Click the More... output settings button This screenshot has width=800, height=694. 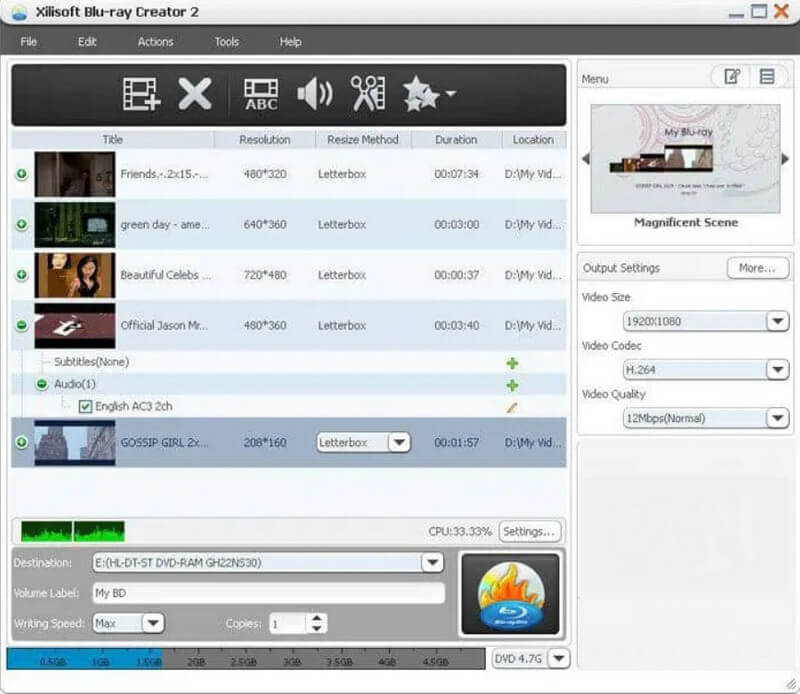click(x=758, y=268)
